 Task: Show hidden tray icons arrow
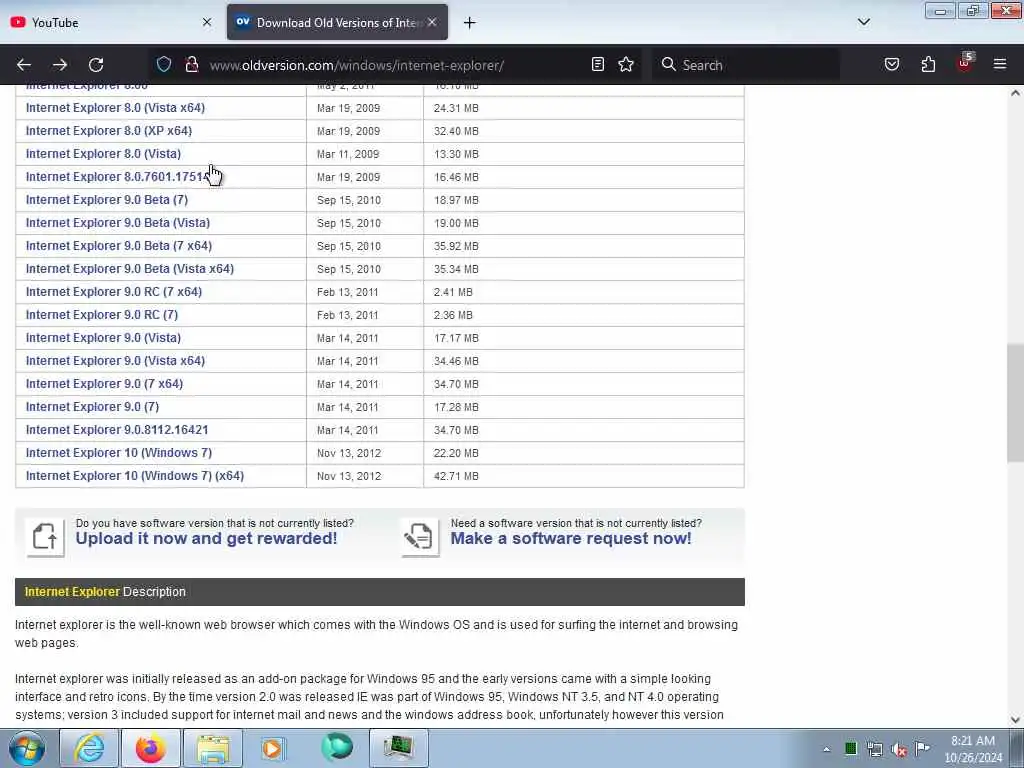coord(827,749)
